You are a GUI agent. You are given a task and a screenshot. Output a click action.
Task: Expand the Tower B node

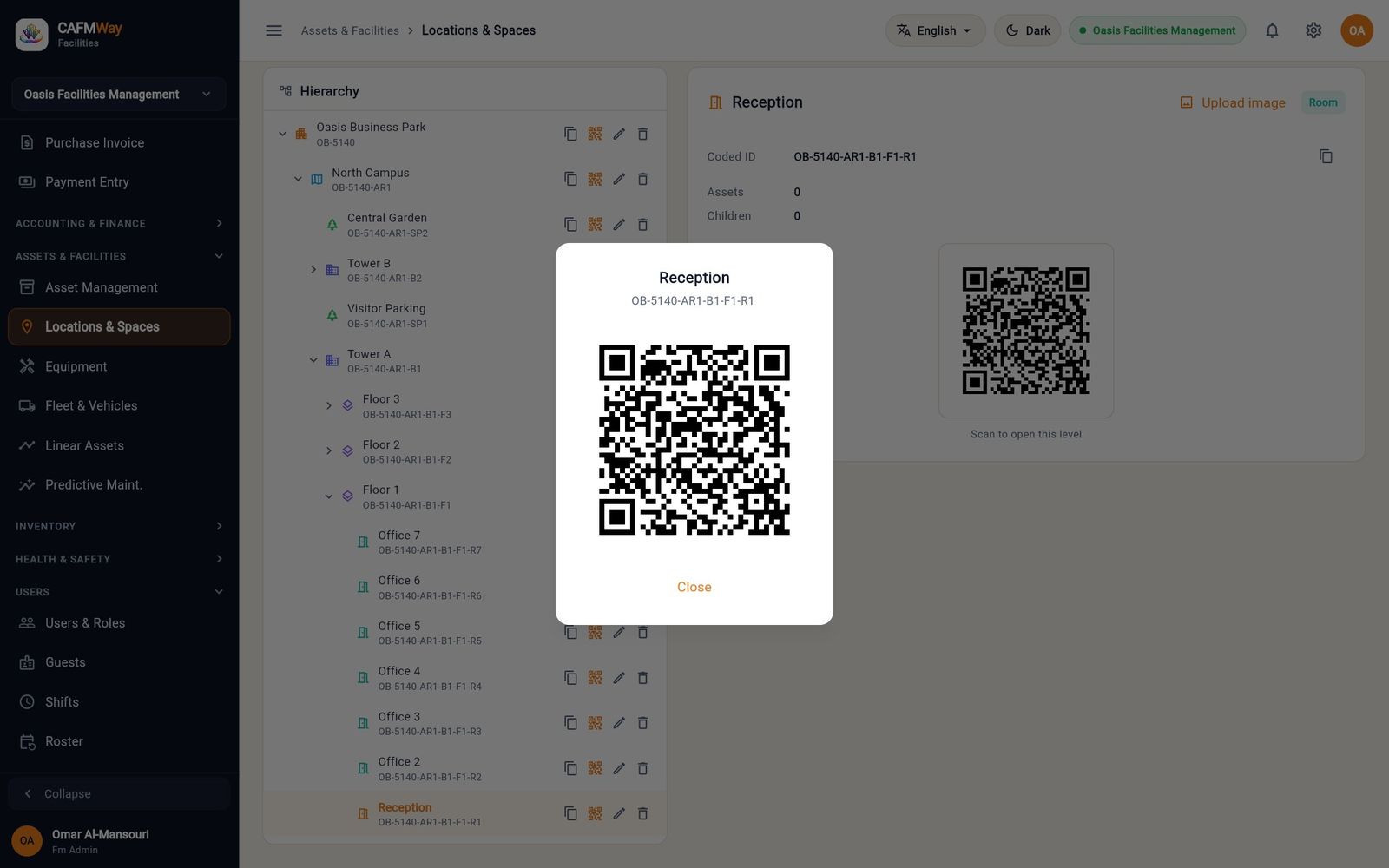pos(313,270)
